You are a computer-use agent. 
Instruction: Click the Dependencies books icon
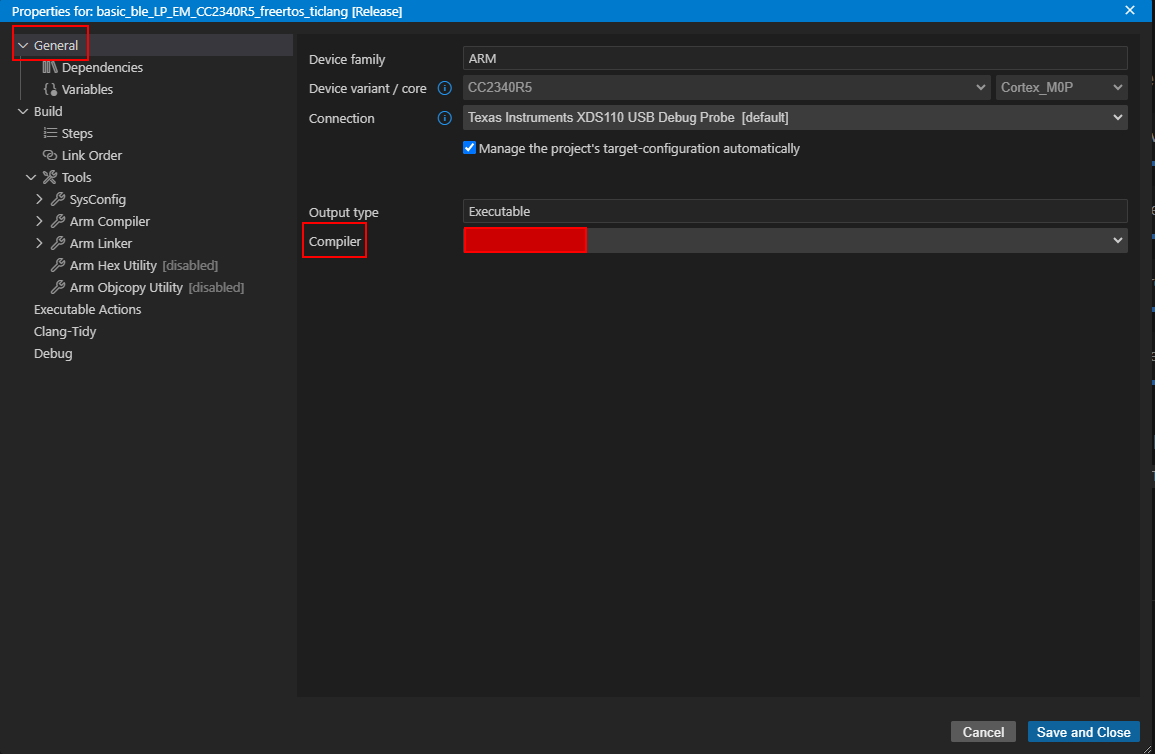[x=50, y=67]
